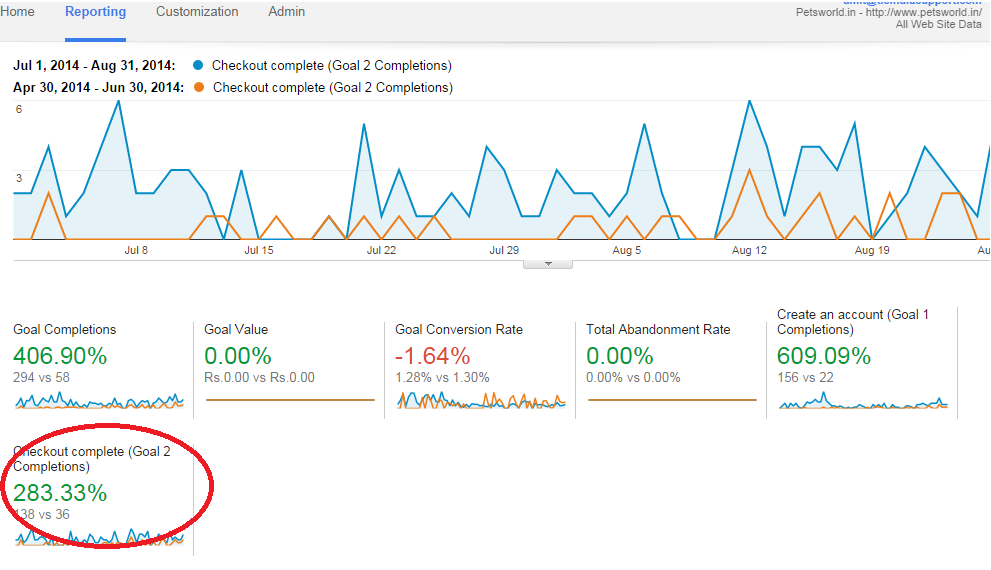Click the '0.00% vs 0.00%' text

point(633,377)
